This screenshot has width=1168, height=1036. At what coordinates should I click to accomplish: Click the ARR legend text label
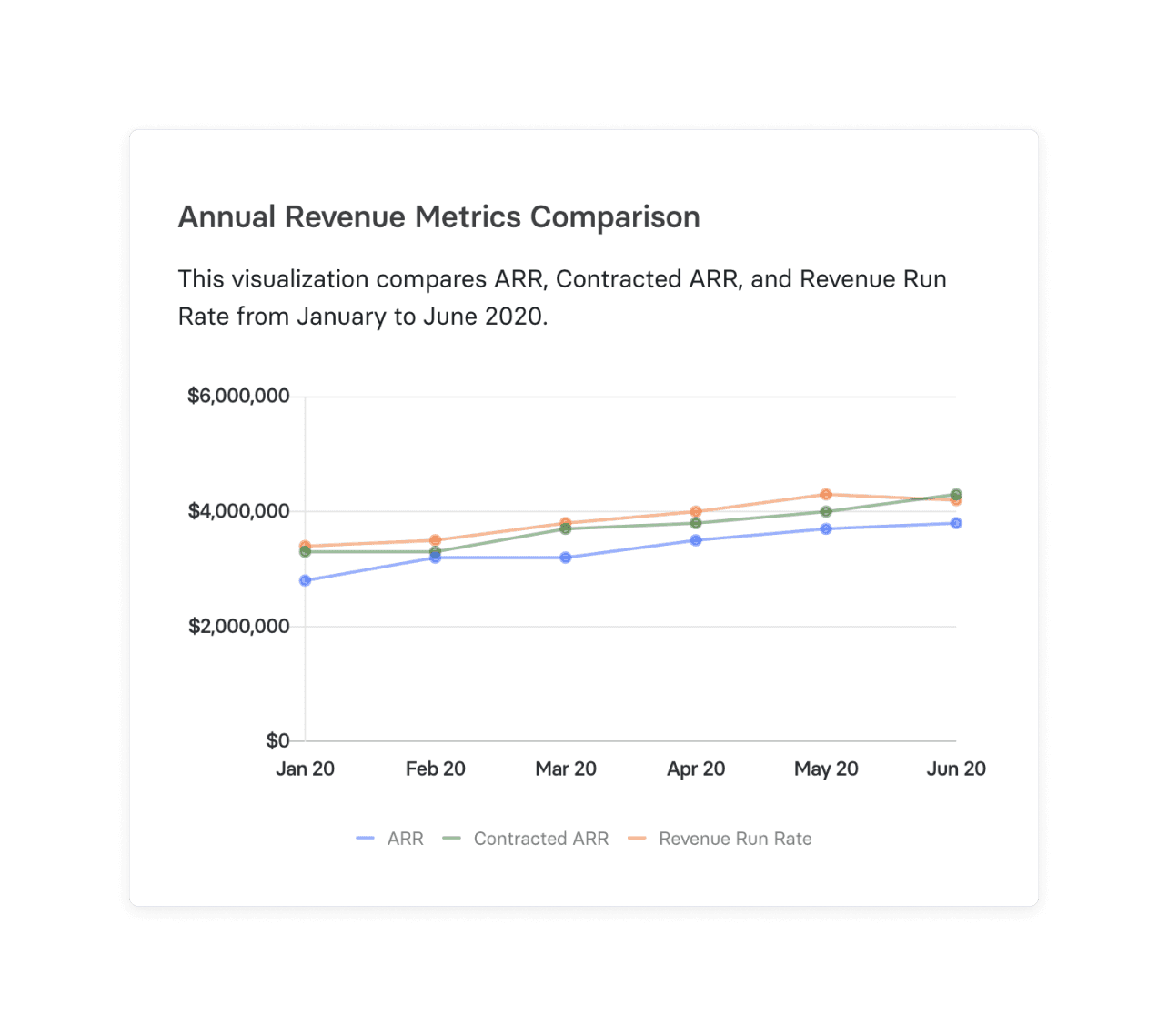tap(405, 838)
